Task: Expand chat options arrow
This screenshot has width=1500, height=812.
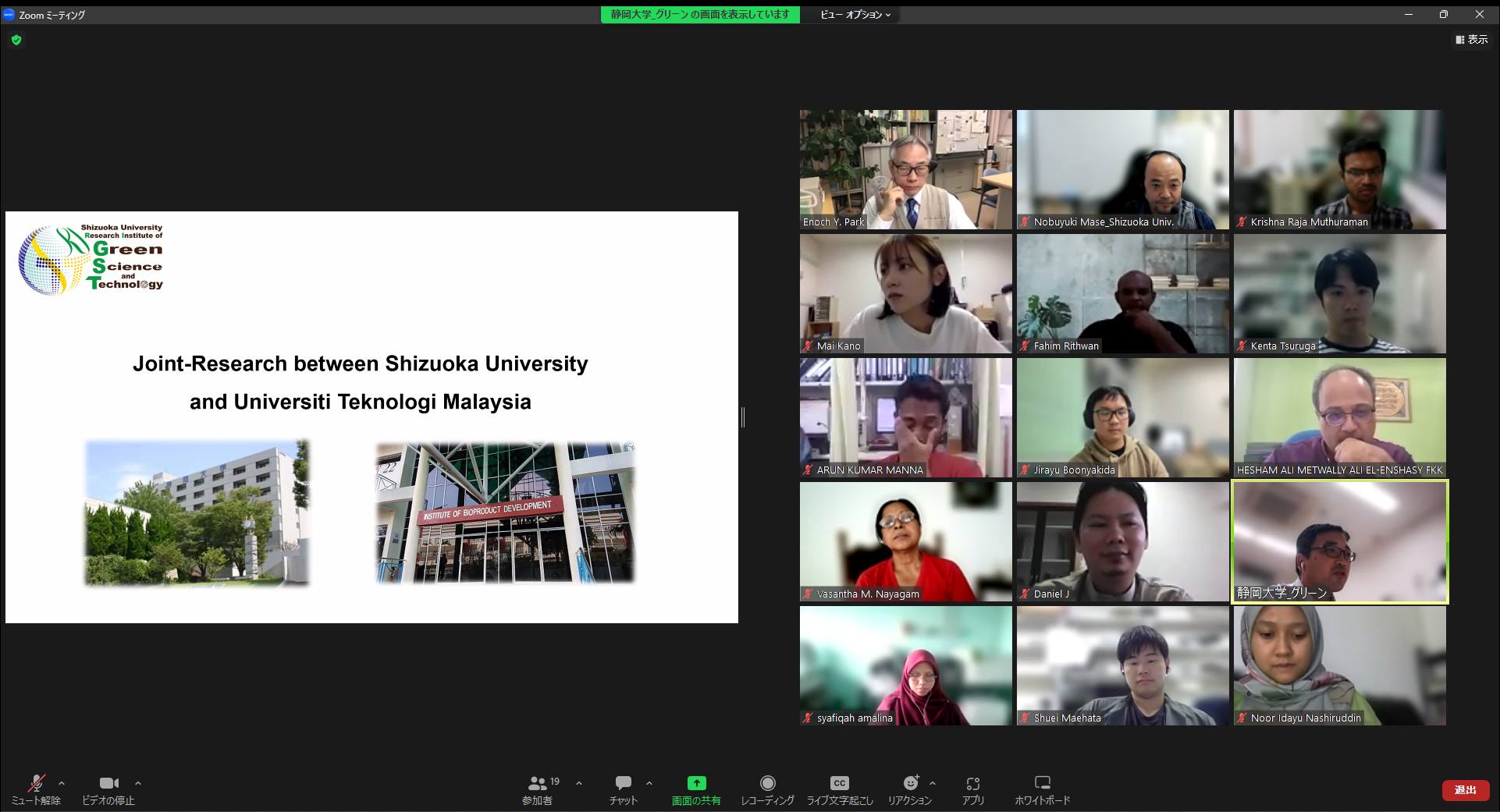Action: point(649,783)
